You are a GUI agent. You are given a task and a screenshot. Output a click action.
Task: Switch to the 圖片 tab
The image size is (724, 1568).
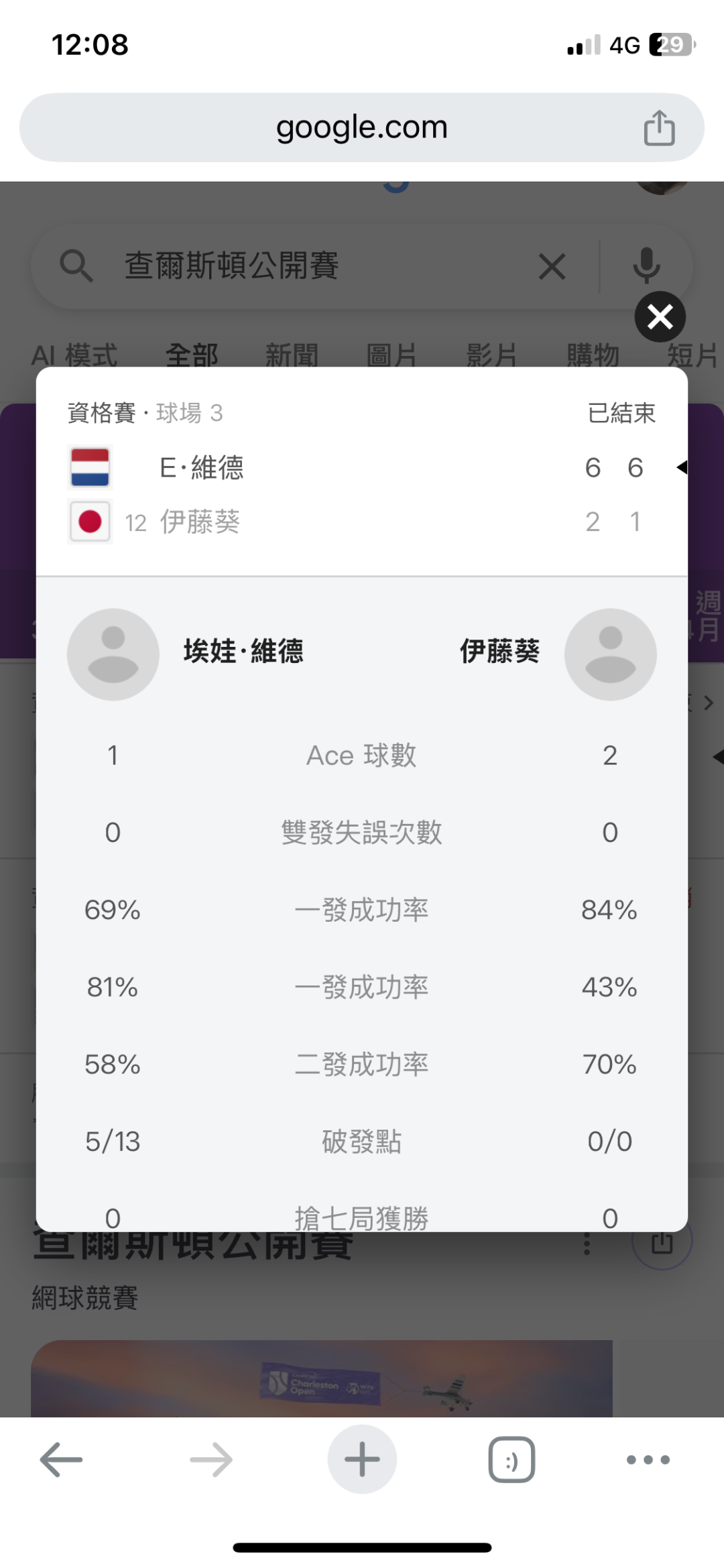(392, 355)
